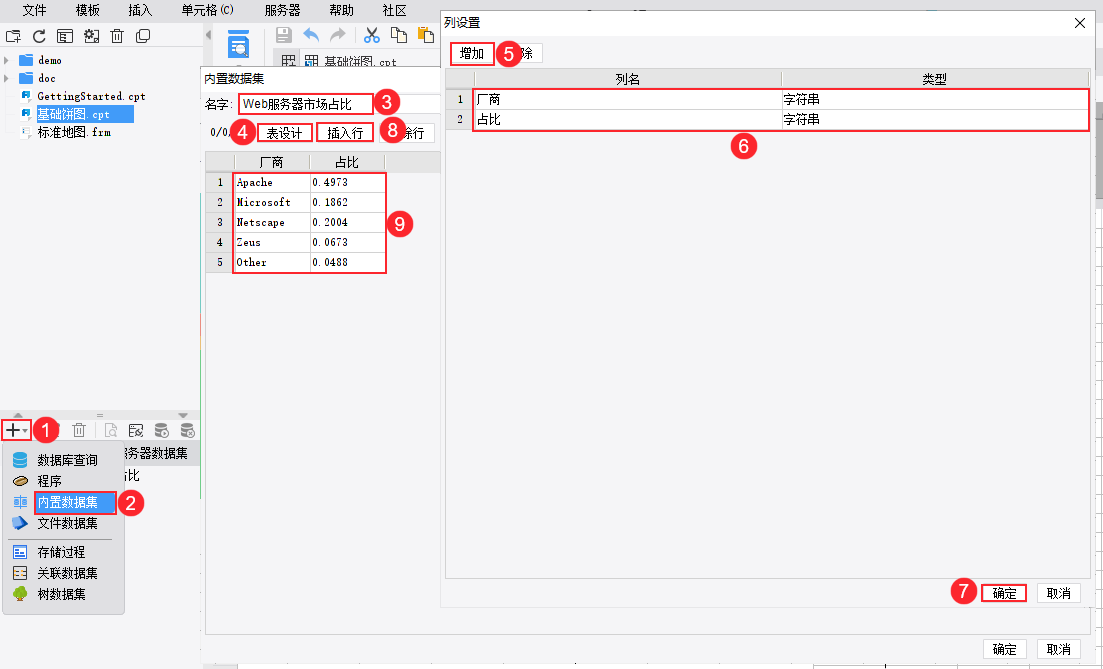Image resolution: width=1103 pixels, height=669 pixels.
Task: Click column name cell 占比 in 列设置
Action: 628,120
